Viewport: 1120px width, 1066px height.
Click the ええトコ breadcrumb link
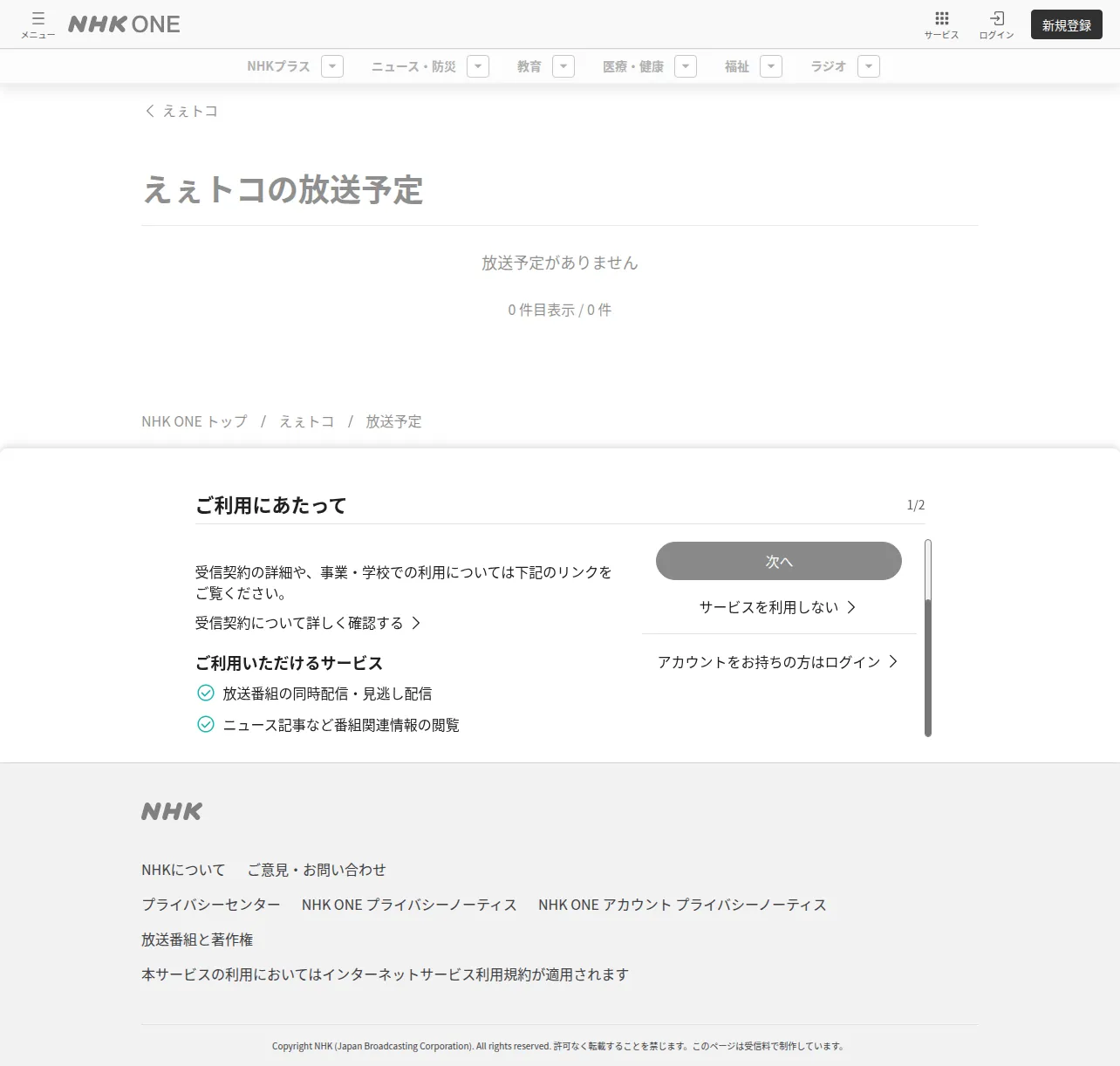(x=307, y=421)
